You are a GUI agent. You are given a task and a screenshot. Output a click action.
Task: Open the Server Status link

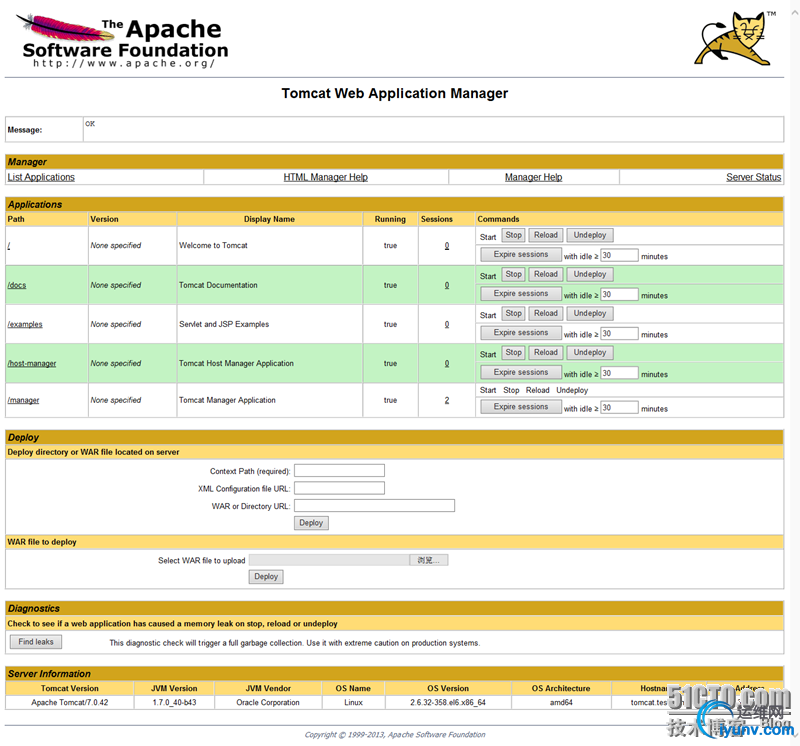(x=753, y=177)
